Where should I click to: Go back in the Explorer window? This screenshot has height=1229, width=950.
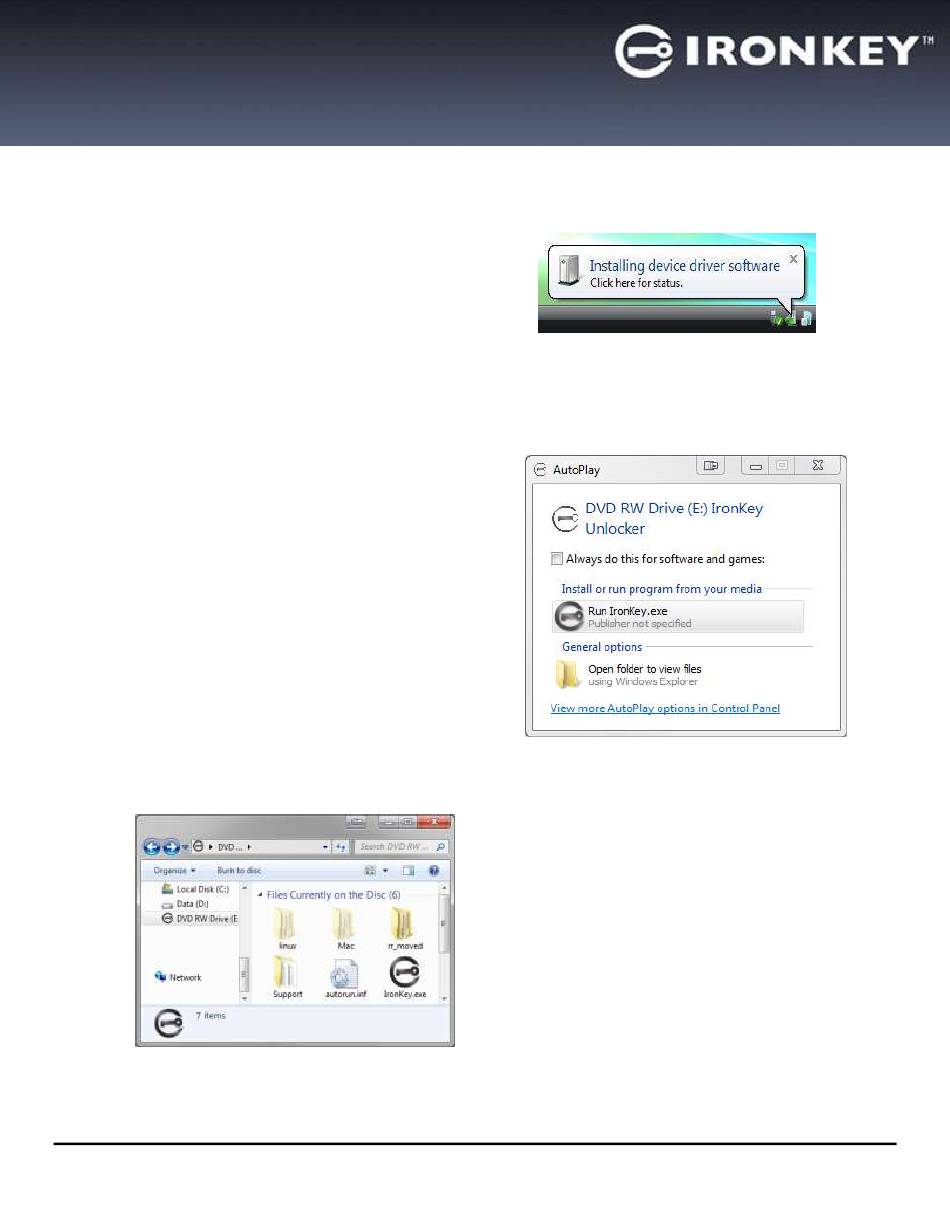coord(152,846)
